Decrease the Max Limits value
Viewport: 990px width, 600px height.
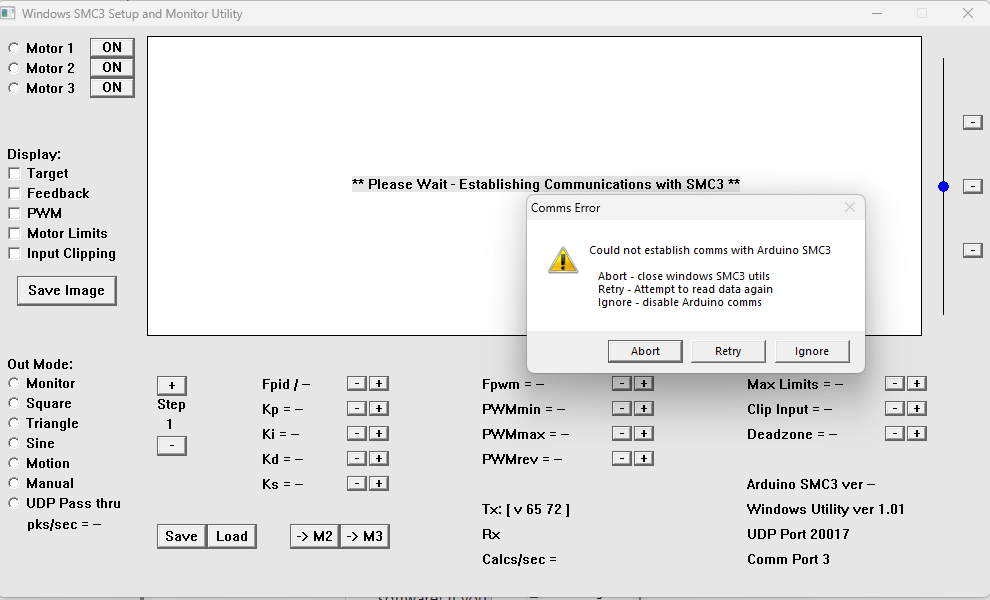pos(895,383)
